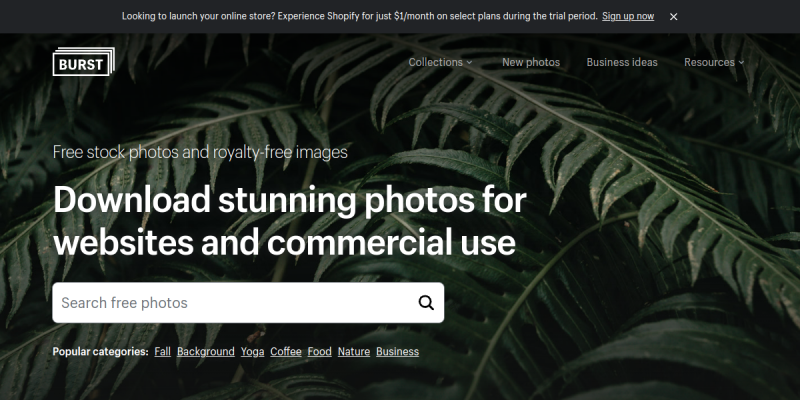Open the Food category link
This screenshot has height=400, width=800.
coord(319,352)
